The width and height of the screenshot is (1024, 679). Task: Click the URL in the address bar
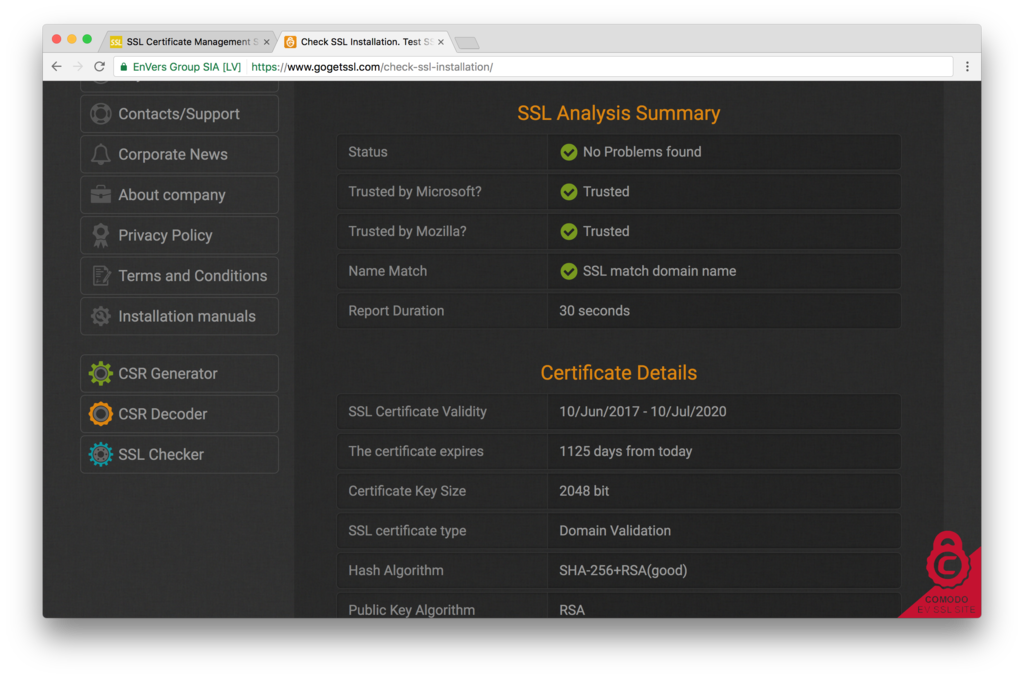(372, 67)
